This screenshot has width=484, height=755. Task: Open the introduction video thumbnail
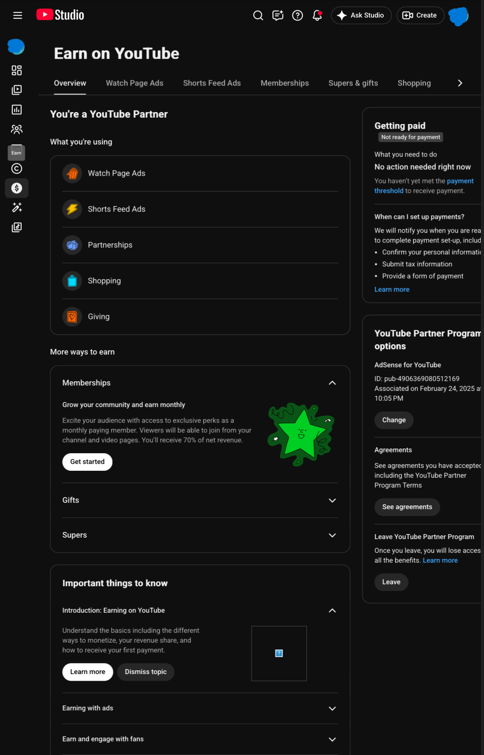click(x=279, y=653)
